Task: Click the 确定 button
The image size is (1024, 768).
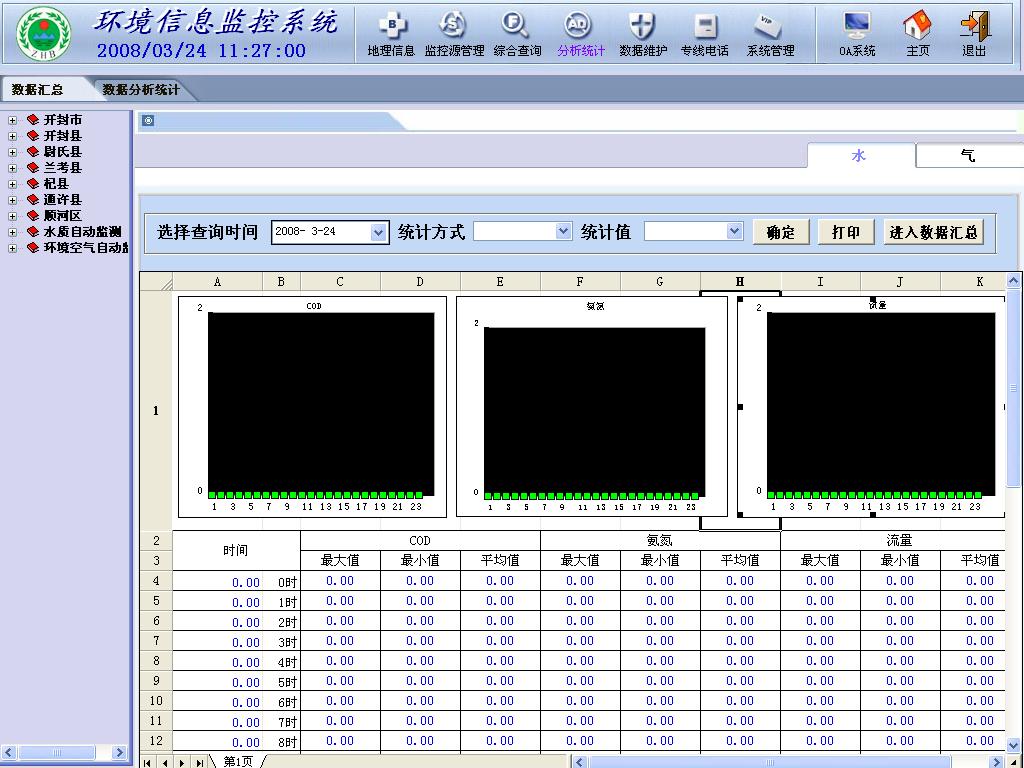Action: (x=780, y=232)
